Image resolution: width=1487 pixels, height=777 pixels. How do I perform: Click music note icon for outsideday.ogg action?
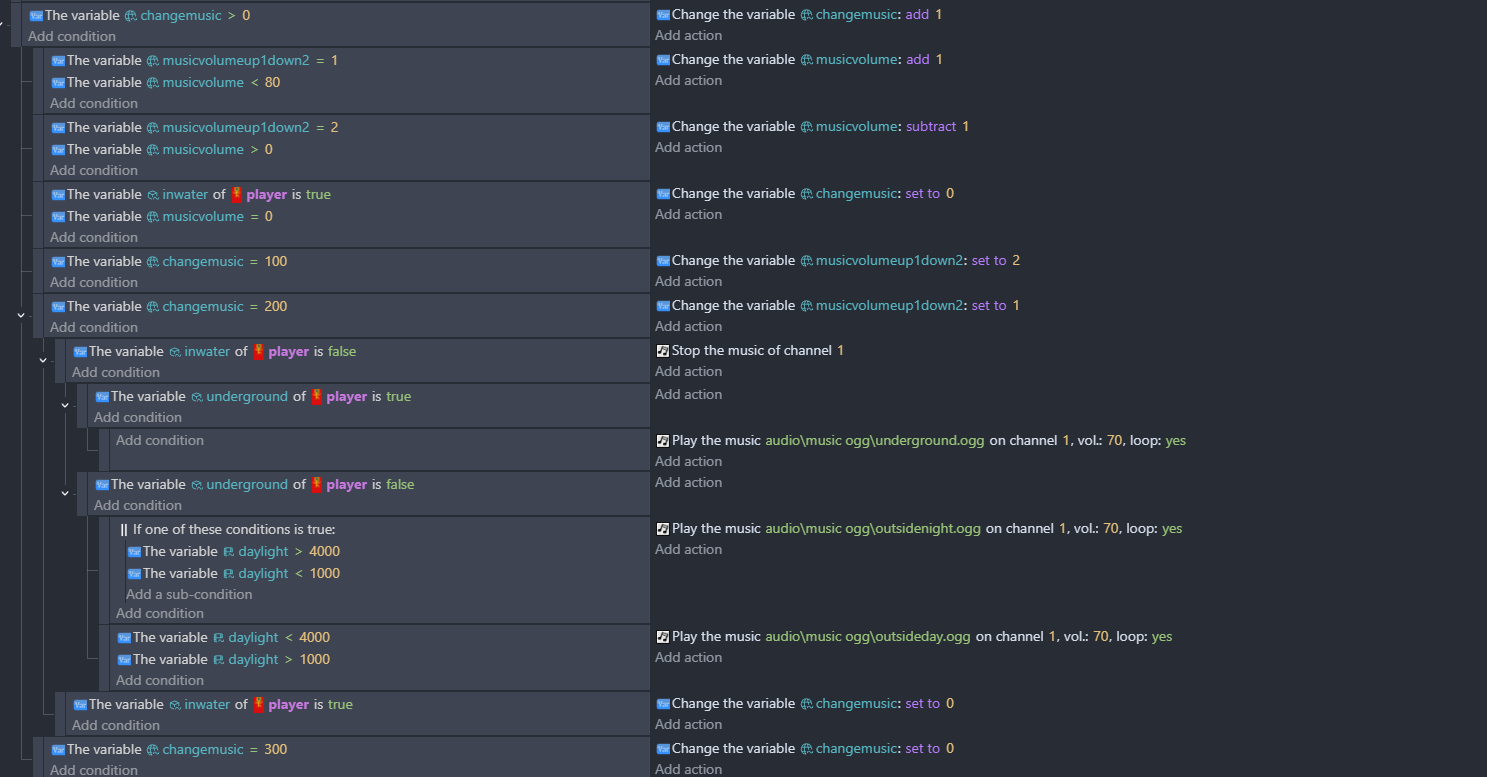point(662,637)
